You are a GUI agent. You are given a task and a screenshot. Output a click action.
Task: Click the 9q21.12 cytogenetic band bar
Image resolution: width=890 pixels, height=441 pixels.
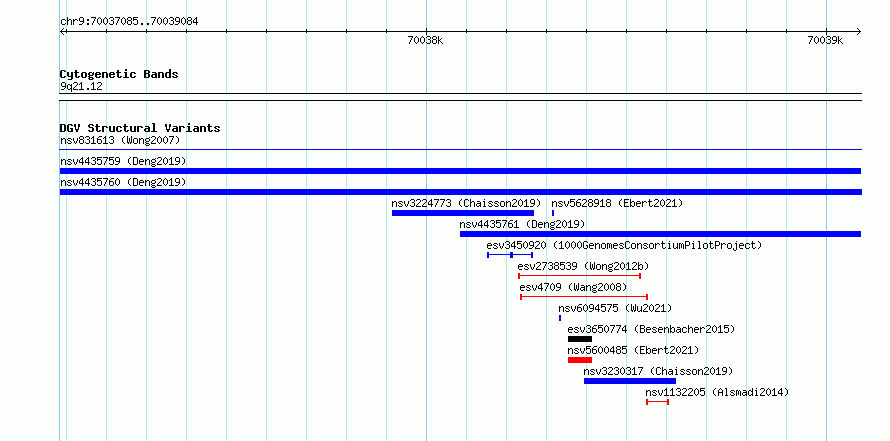point(460,97)
